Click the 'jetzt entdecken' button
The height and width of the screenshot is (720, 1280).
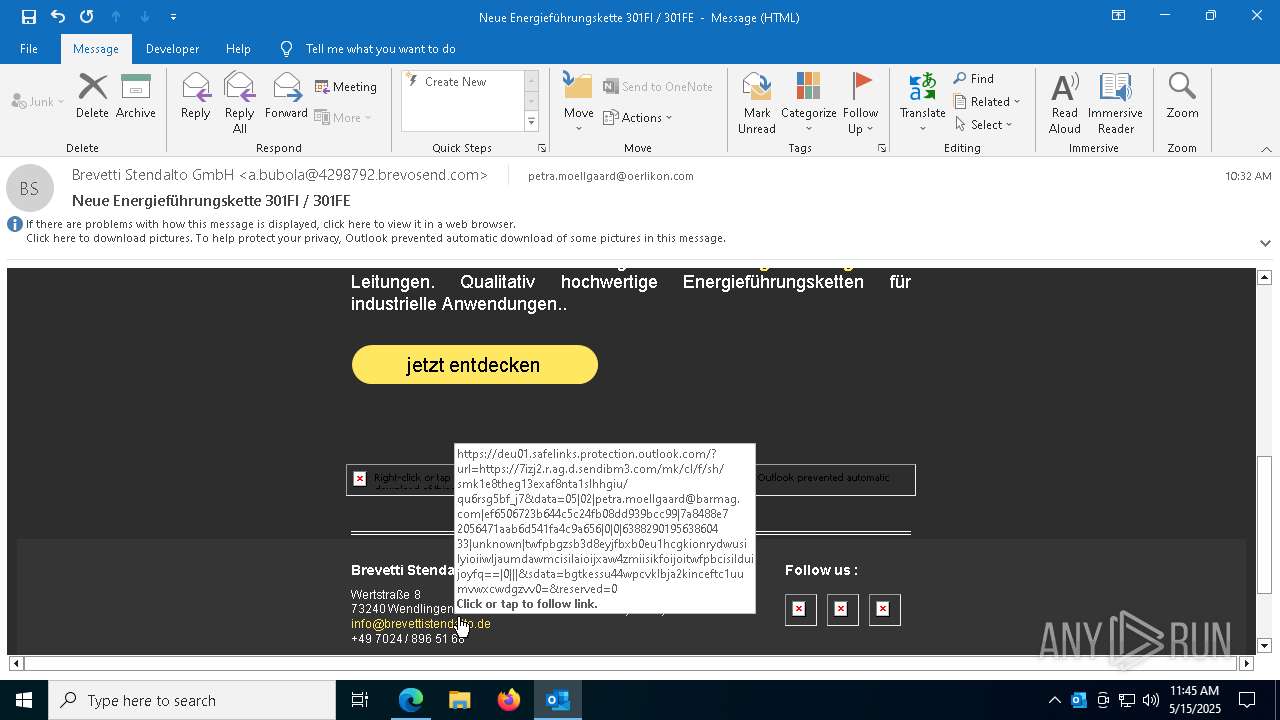pos(474,365)
